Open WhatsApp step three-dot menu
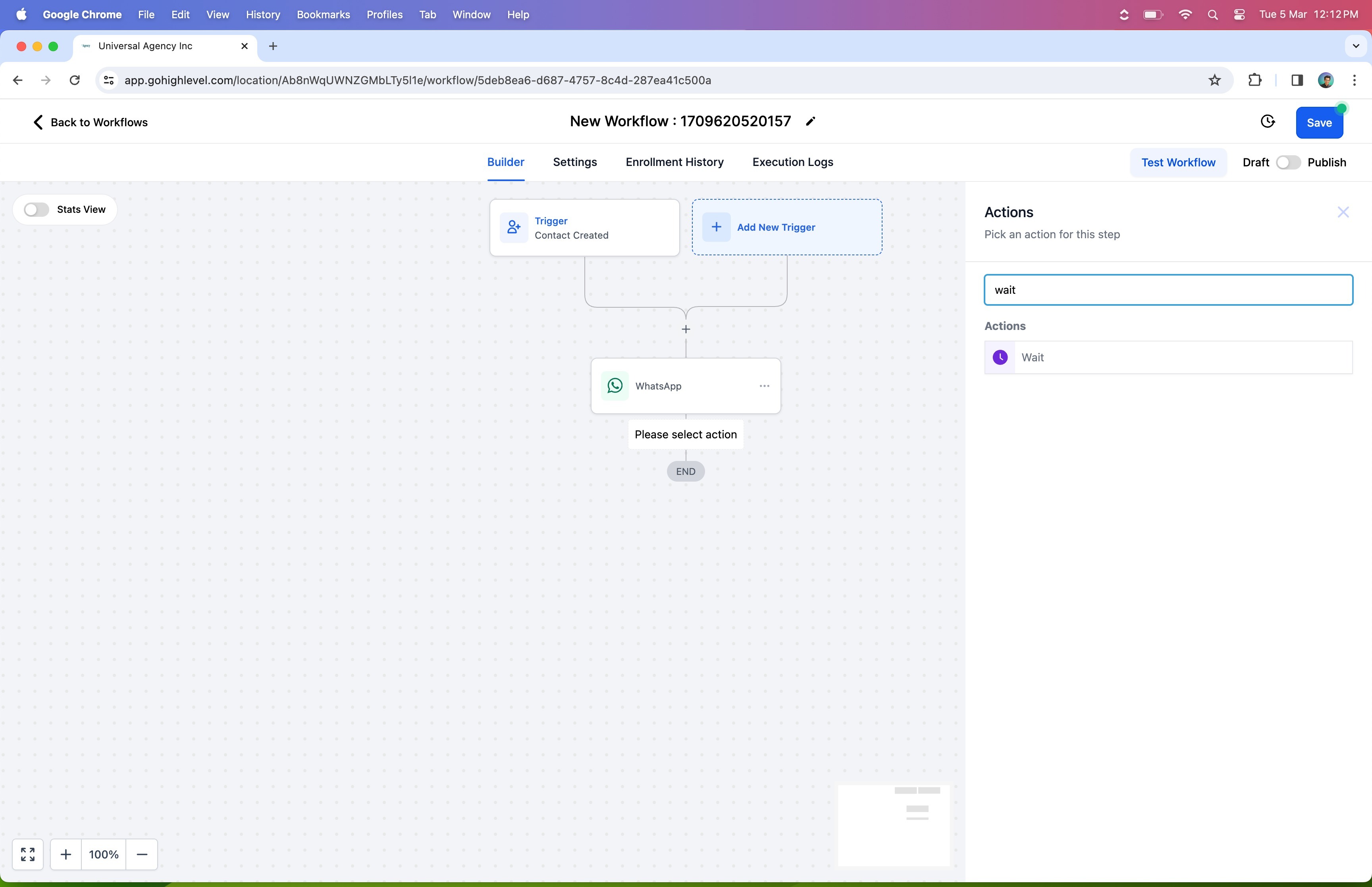This screenshot has width=1372, height=887. 764,386
